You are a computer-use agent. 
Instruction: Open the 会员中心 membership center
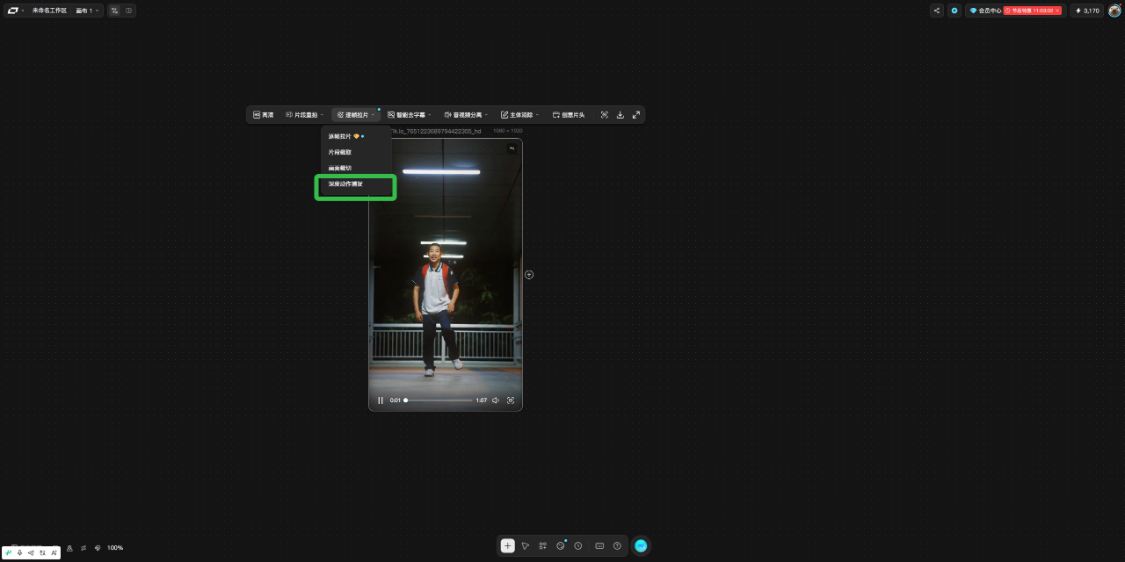tap(986, 11)
